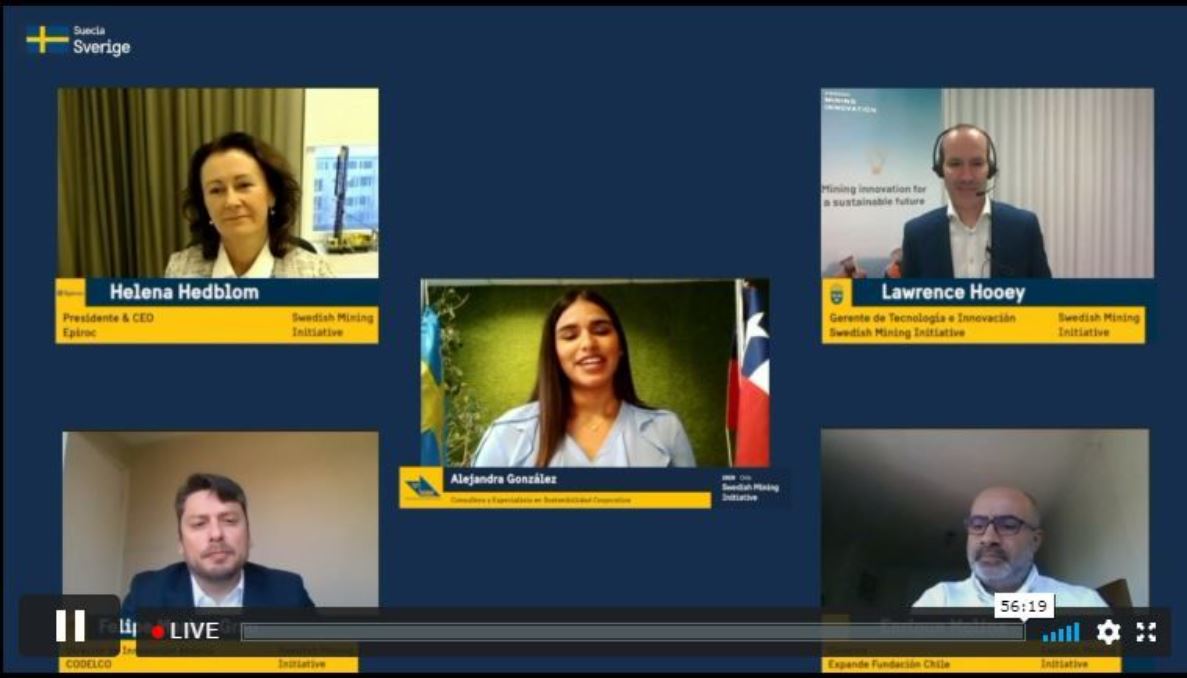Enter fullscreen mode
Image resolution: width=1187 pixels, height=678 pixels.
(x=1146, y=632)
